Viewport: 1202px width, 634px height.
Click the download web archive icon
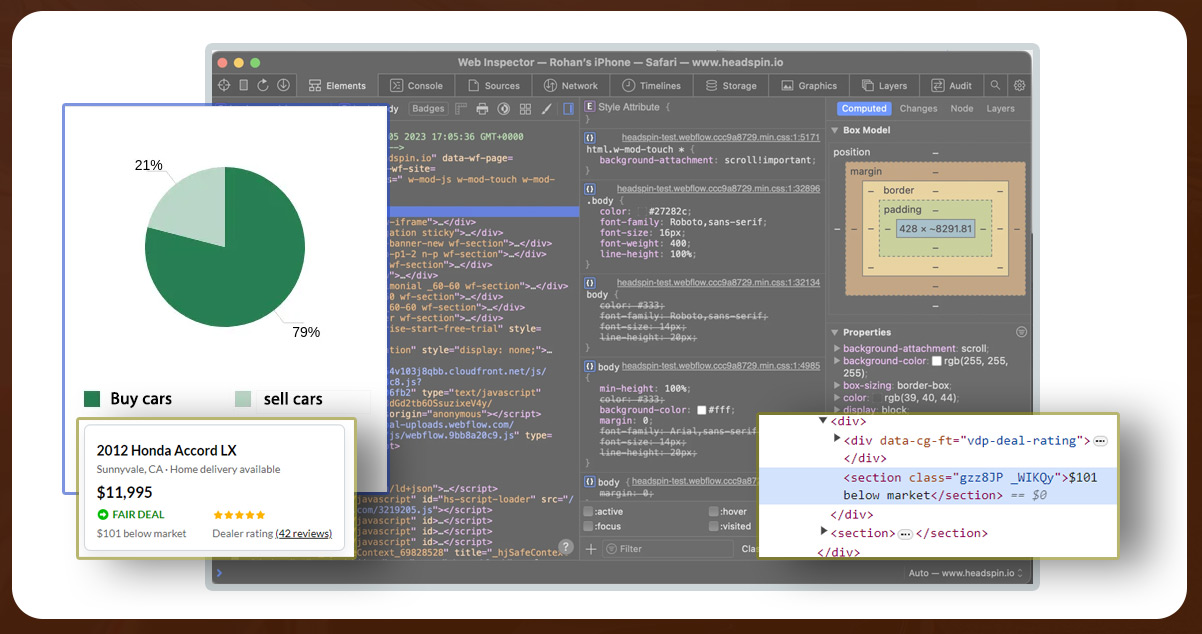coord(284,86)
